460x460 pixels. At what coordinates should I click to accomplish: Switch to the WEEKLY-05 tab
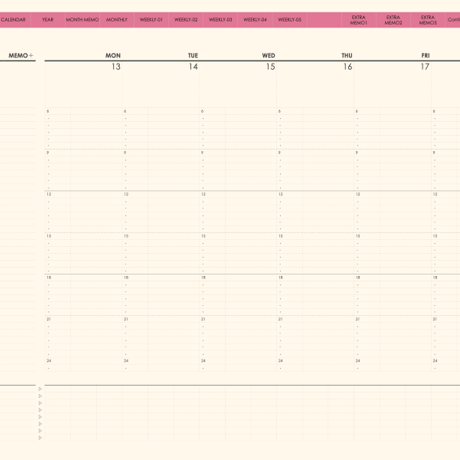tap(290, 20)
